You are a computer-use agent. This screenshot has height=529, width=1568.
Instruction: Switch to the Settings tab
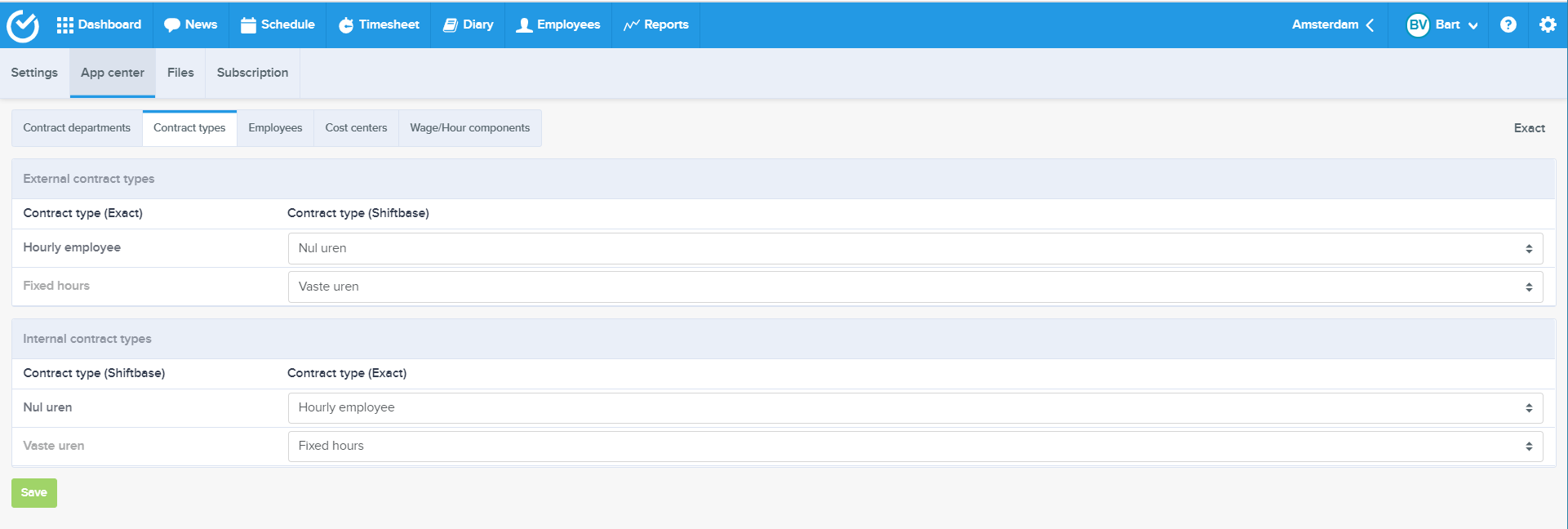tap(34, 73)
